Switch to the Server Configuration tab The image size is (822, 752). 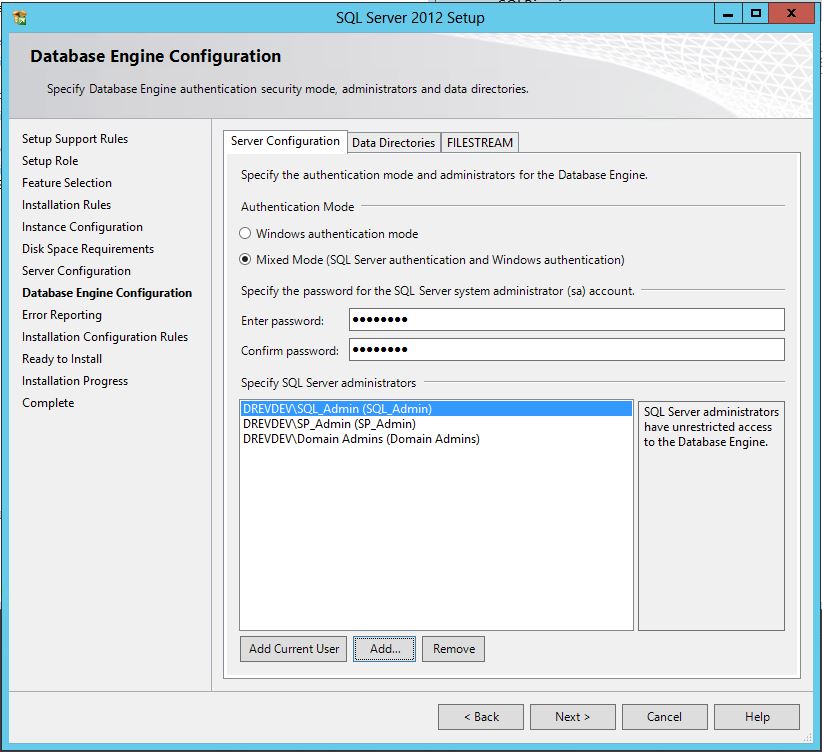tap(285, 141)
